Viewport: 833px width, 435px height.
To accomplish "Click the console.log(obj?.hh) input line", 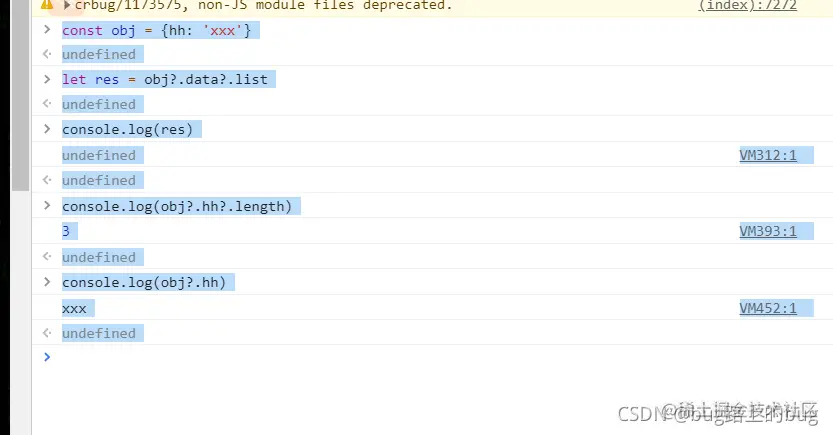I will point(144,283).
